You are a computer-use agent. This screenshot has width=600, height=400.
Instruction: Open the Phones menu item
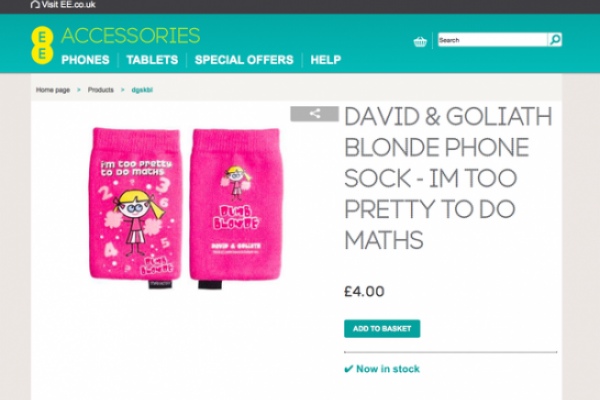pyautogui.click(x=85, y=60)
